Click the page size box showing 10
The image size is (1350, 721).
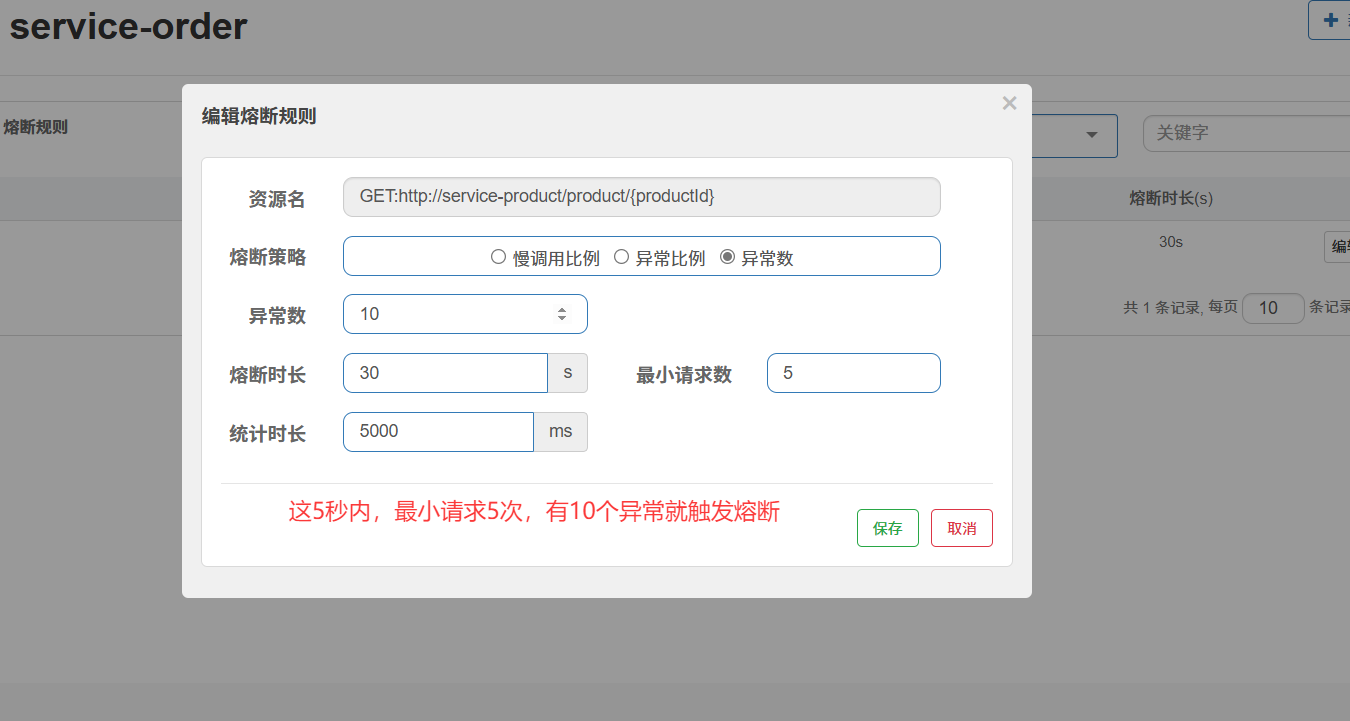[x=1272, y=308]
